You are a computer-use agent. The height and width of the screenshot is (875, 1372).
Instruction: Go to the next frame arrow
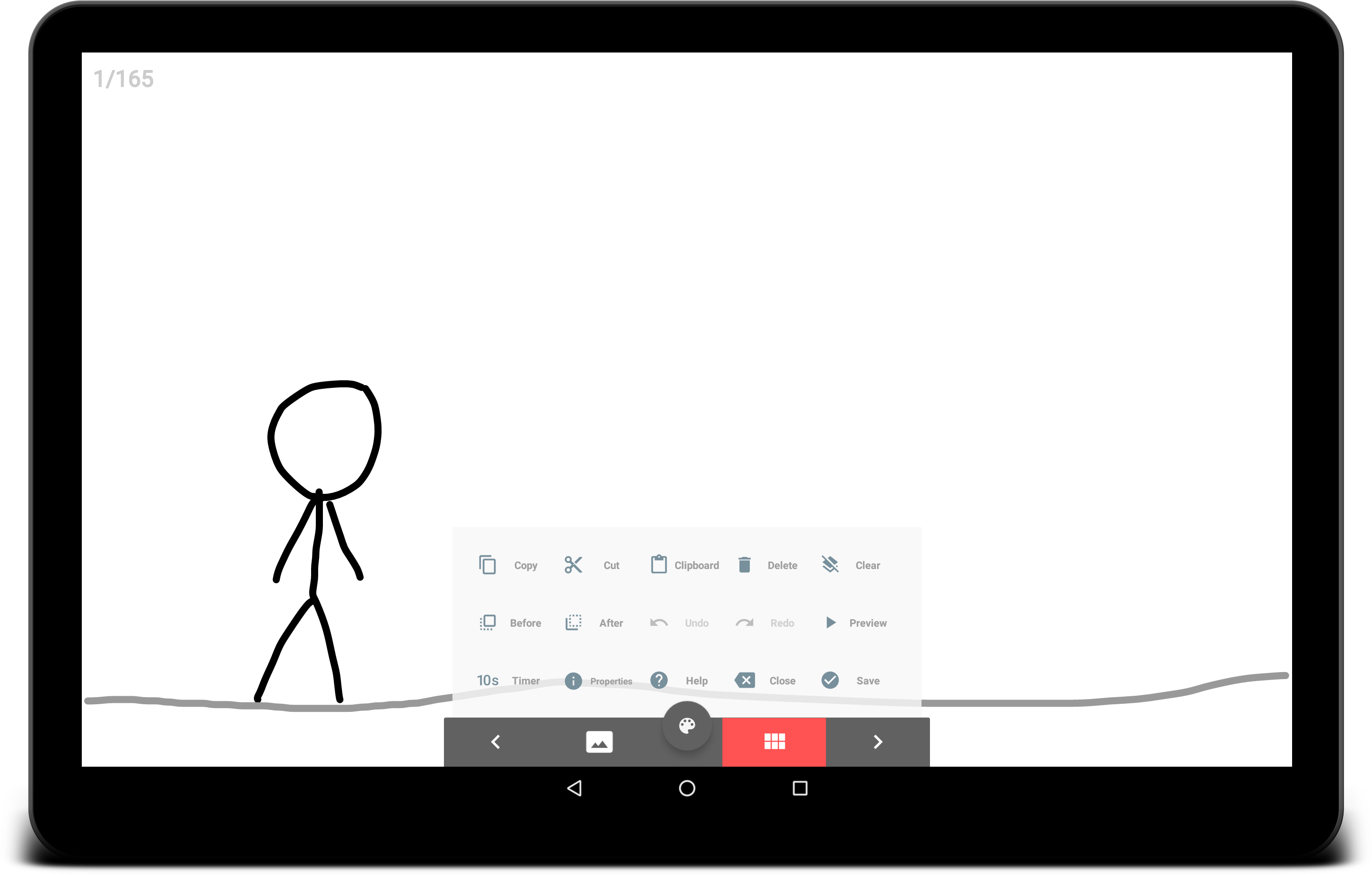click(x=878, y=742)
